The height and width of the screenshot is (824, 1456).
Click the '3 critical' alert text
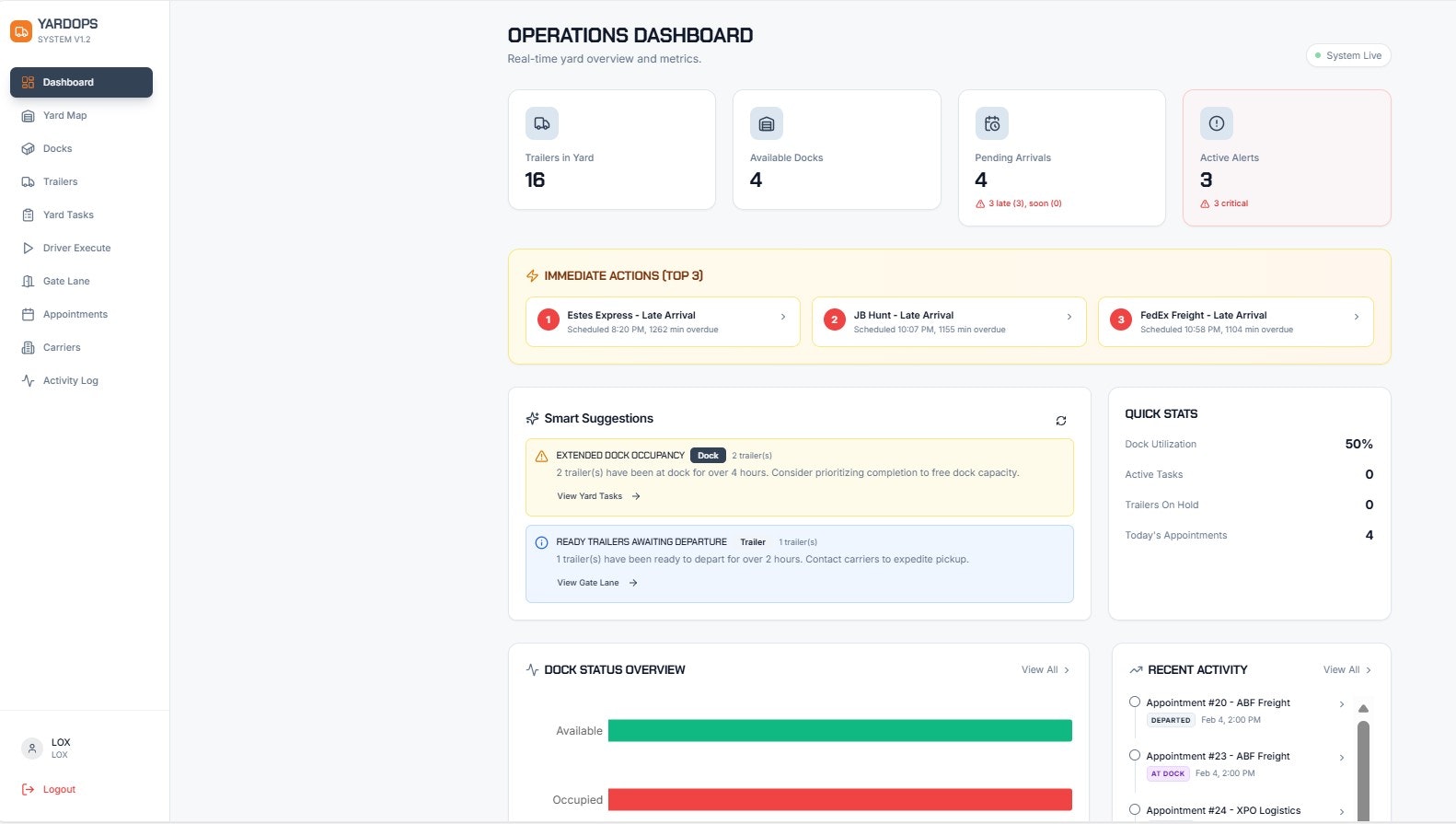(x=1231, y=203)
